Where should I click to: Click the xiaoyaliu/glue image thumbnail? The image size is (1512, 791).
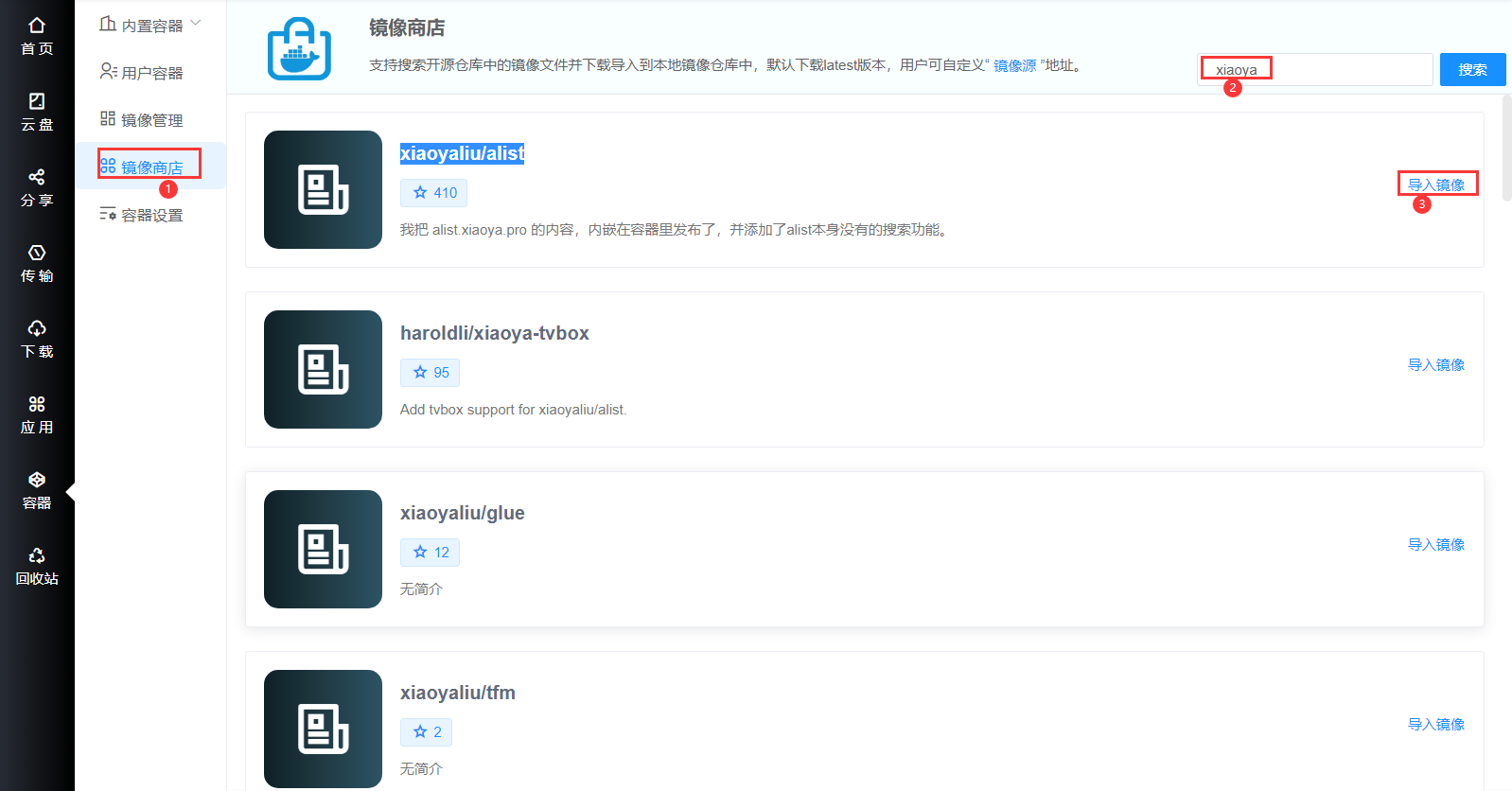pyautogui.click(x=323, y=549)
